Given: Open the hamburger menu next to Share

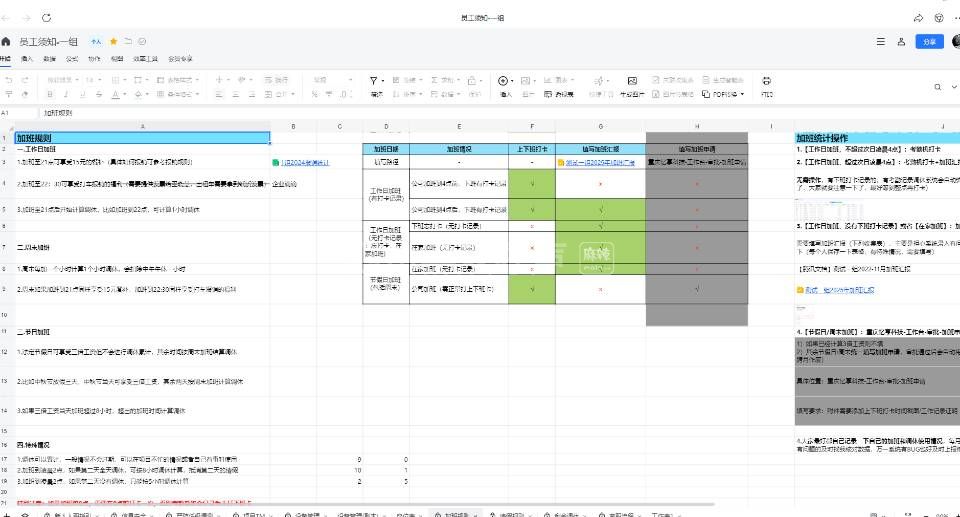Looking at the screenshot, I should (x=880, y=42).
